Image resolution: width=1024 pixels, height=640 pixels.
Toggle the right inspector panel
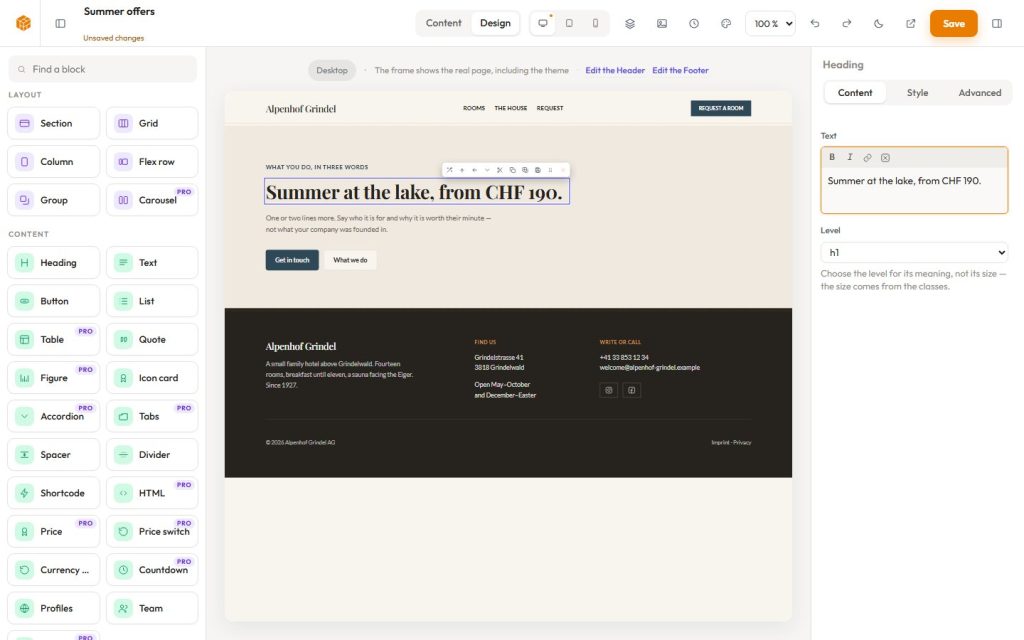997,24
